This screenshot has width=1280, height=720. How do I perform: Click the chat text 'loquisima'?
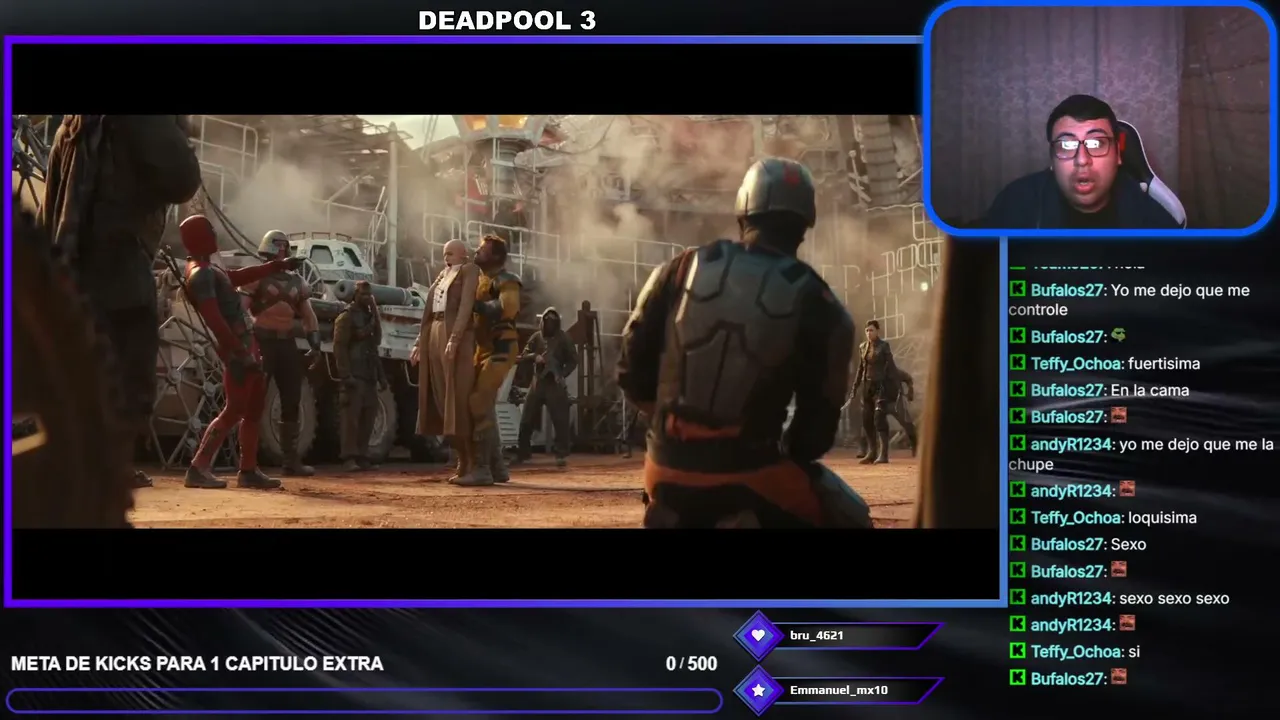pyautogui.click(x=1162, y=518)
